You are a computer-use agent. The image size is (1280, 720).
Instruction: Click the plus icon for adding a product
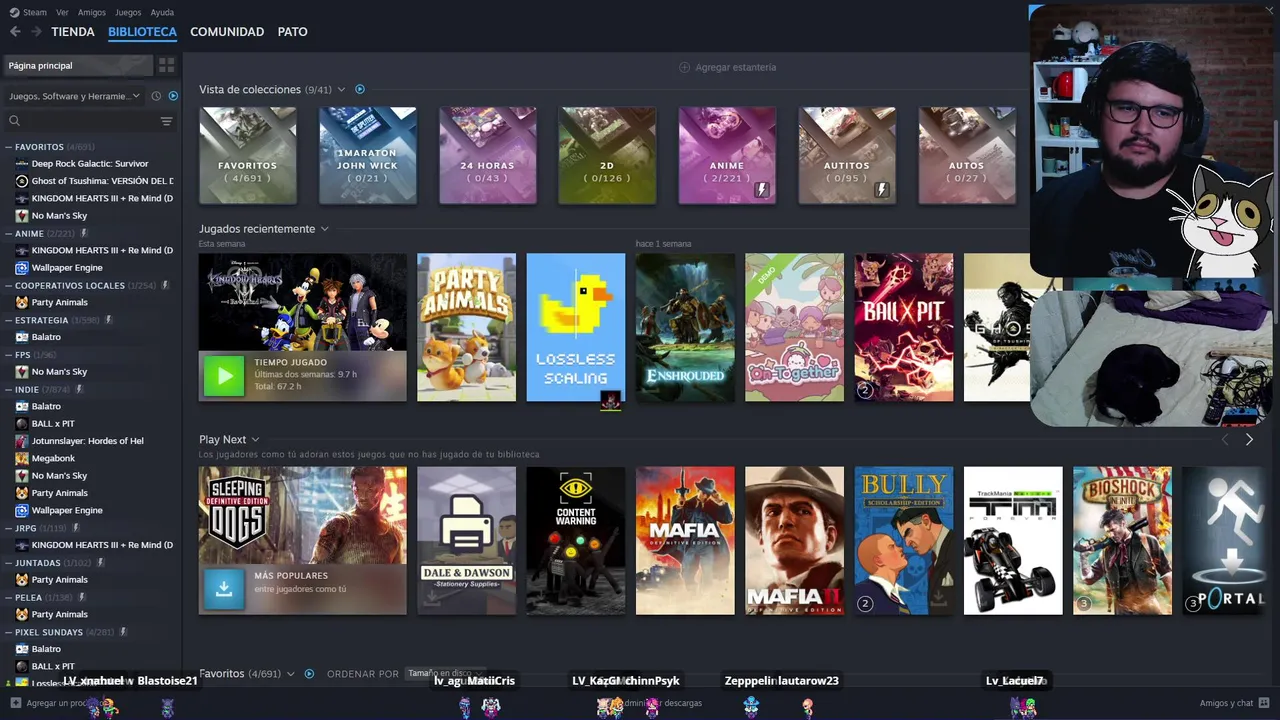tap(15, 703)
